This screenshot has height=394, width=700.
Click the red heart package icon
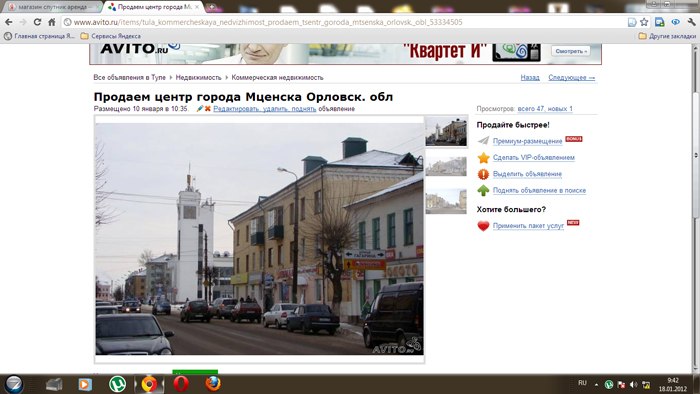coord(483,226)
